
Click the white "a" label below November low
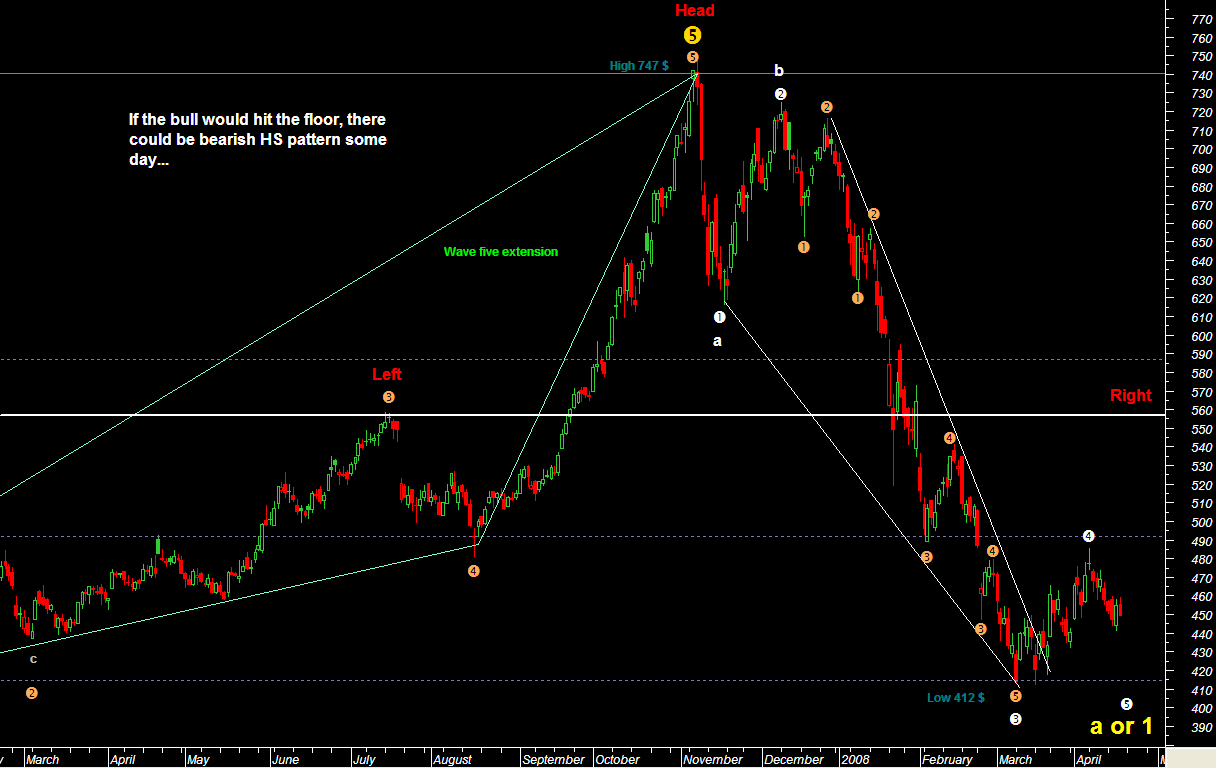coord(716,341)
